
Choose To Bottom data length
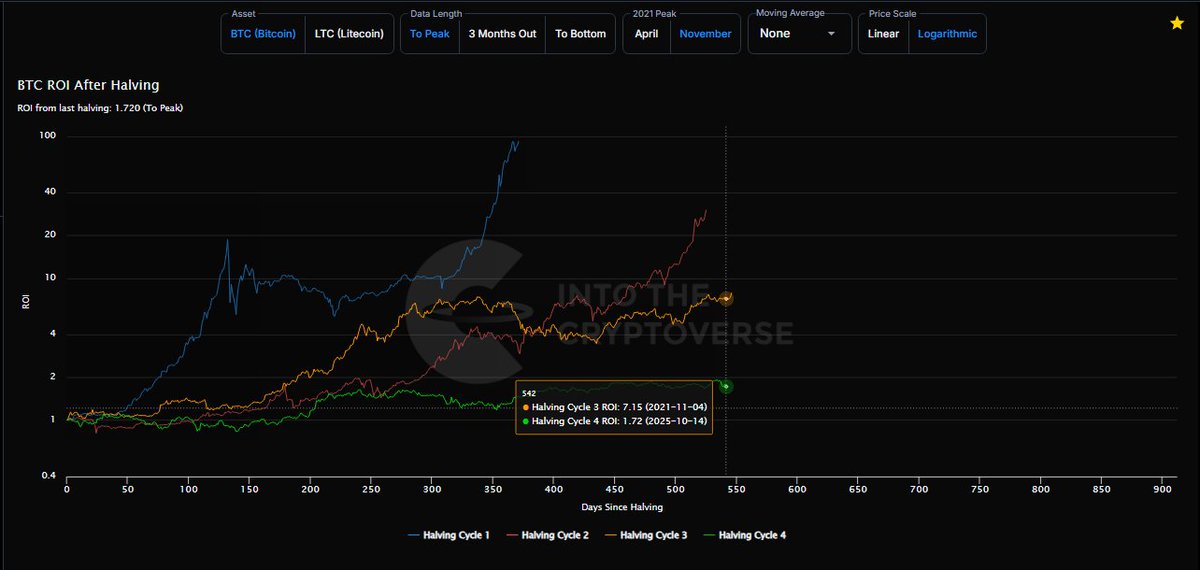click(580, 33)
